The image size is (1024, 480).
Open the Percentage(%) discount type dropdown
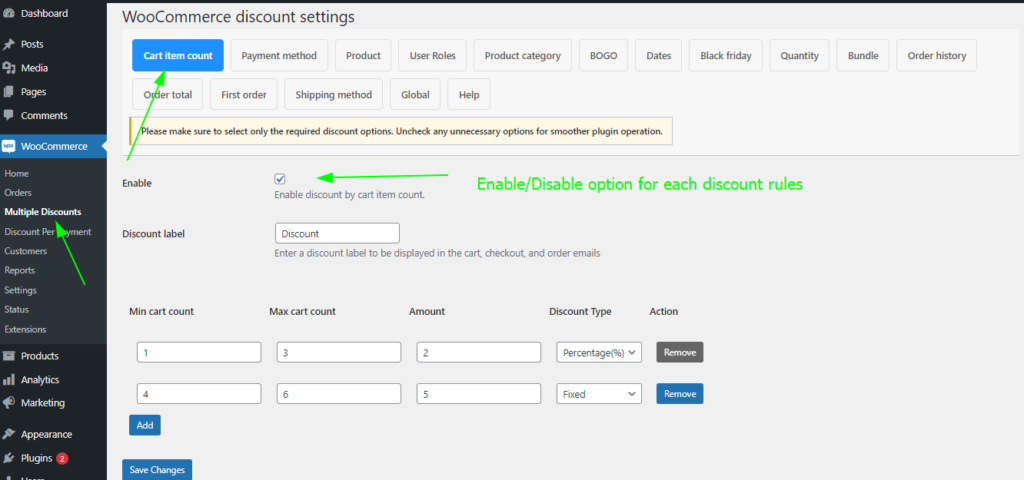[x=598, y=352]
